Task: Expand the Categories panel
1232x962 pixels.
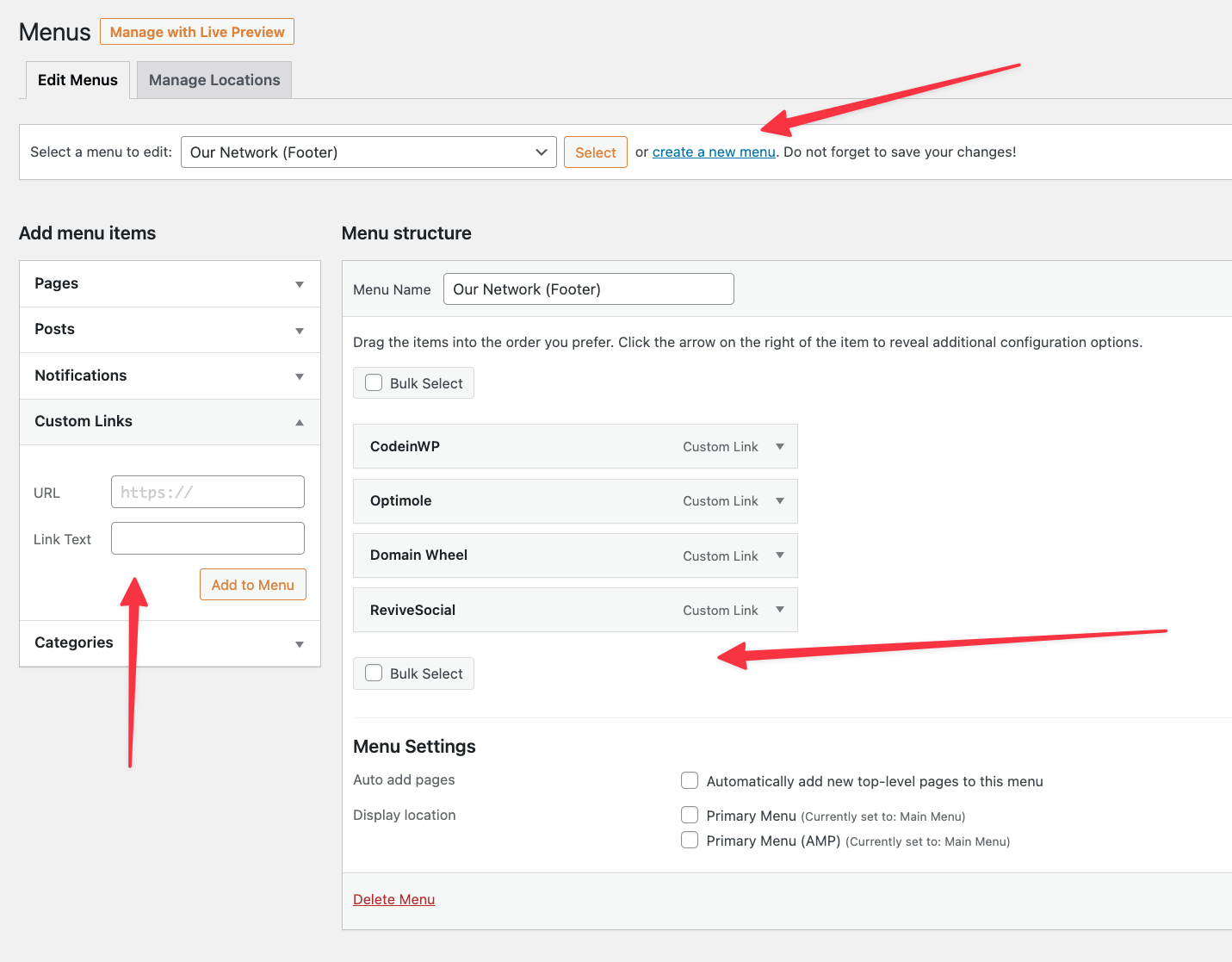Action: point(299,643)
